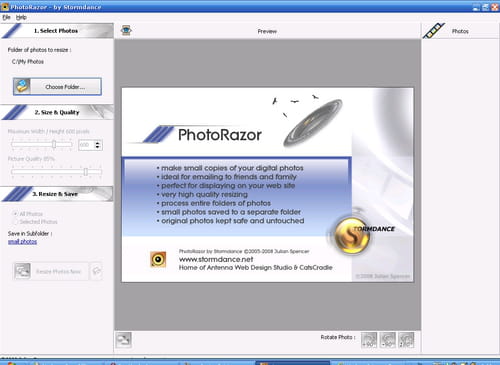Click the maximum size pixel input field
Screen dimensions: 500x365
pos(86,145)
